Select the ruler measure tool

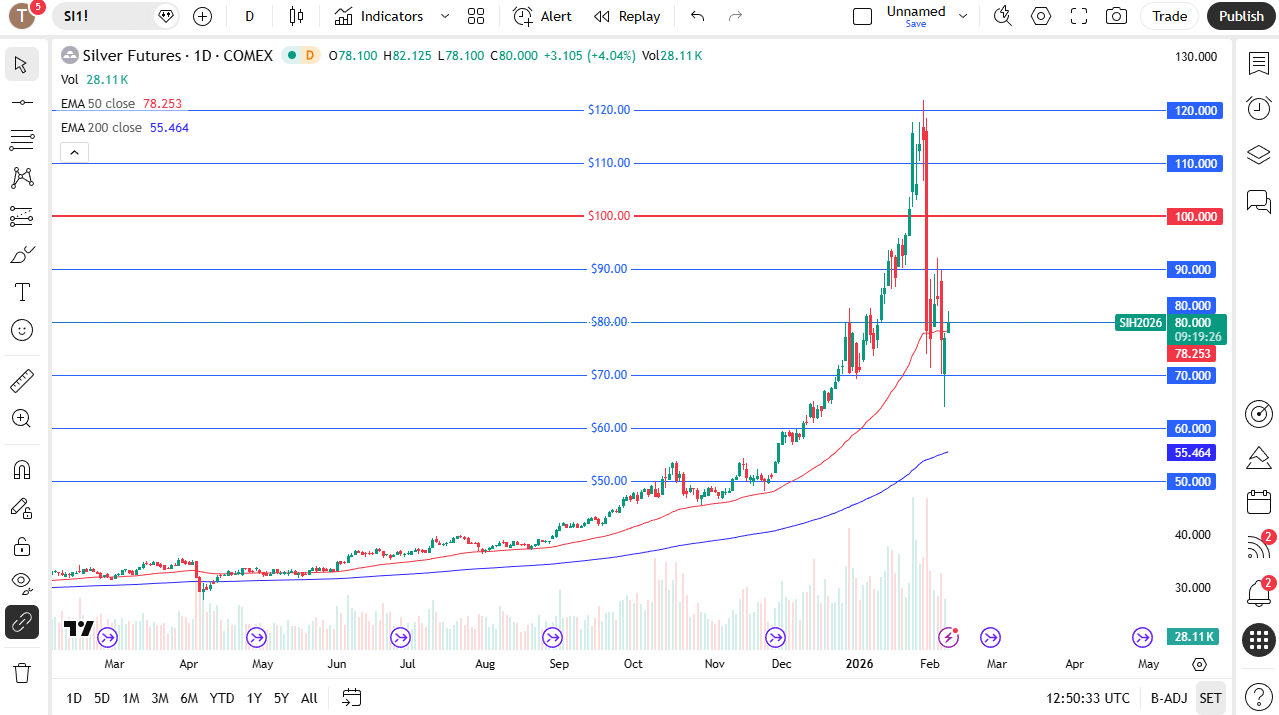click(x=21, y=381)
